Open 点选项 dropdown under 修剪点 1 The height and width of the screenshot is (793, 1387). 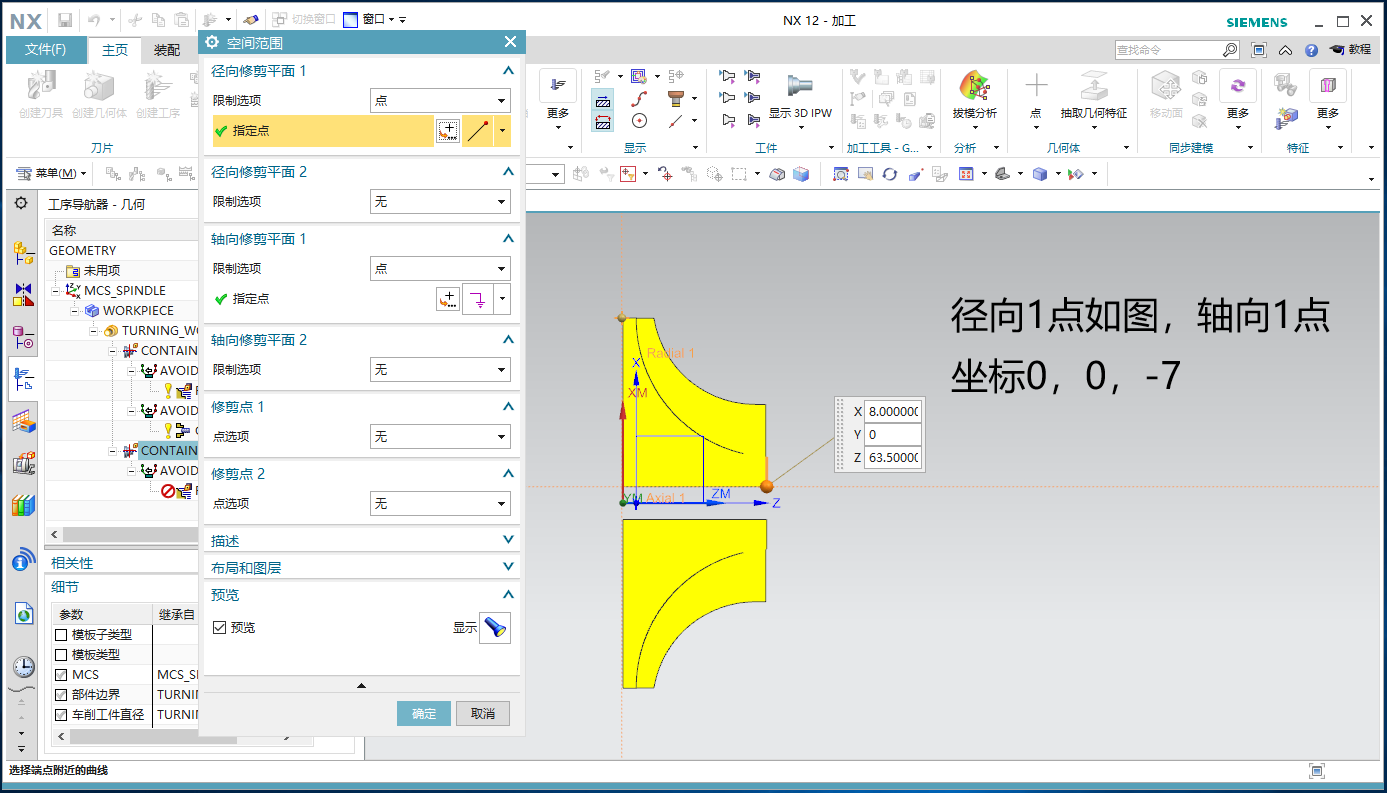coord(440,436)
